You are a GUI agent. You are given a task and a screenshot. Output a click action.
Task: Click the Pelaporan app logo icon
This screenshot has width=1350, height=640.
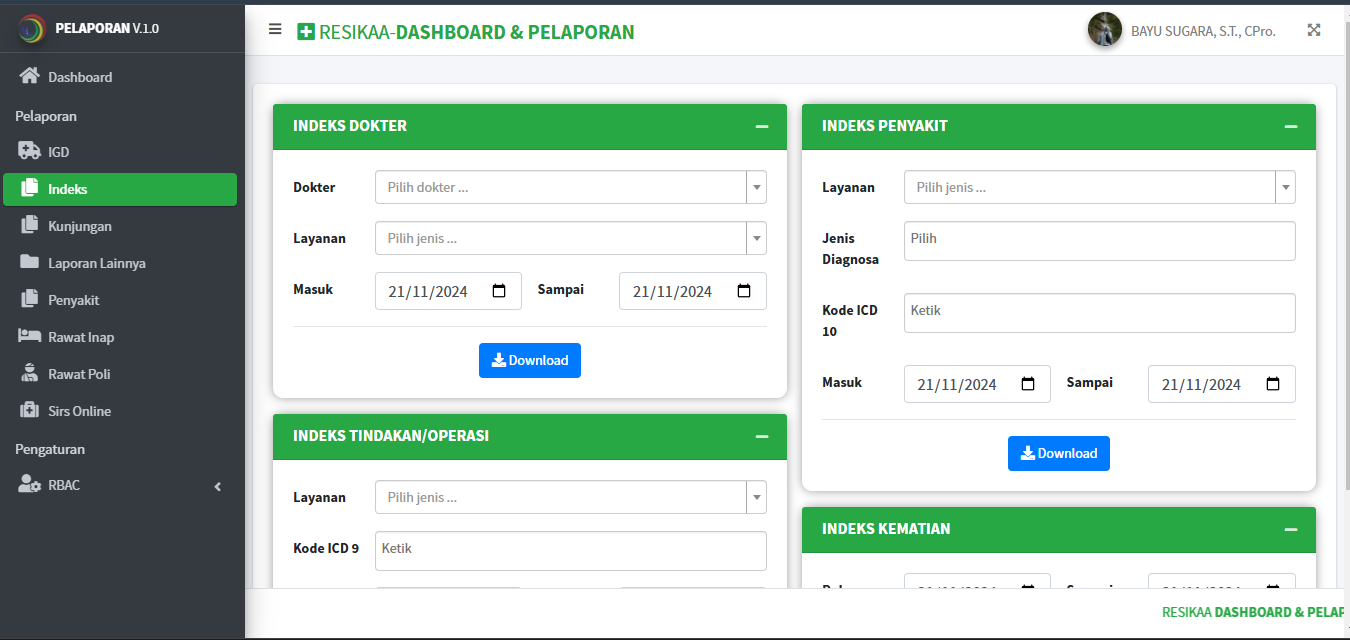pos(32,28)
